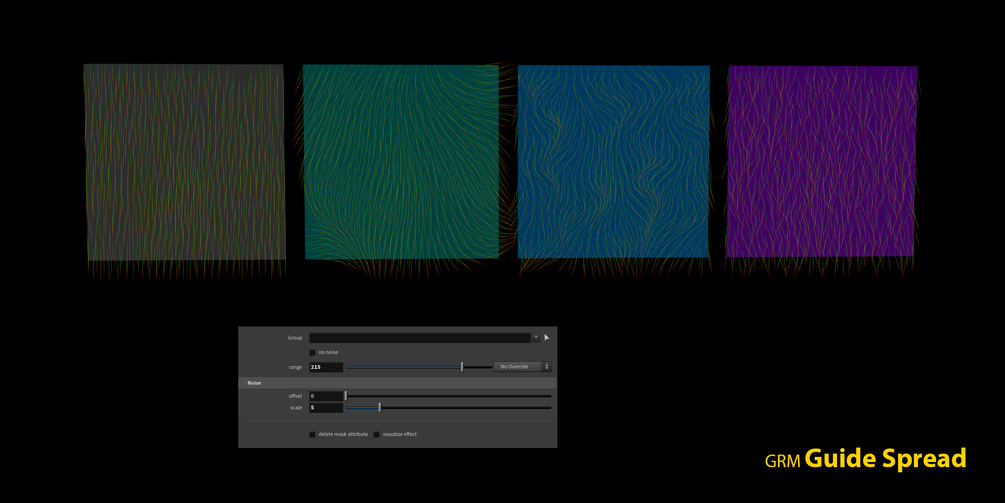Click the offset parameter label
Viewport: 1005px width, 503px height.
pos(295,396)
